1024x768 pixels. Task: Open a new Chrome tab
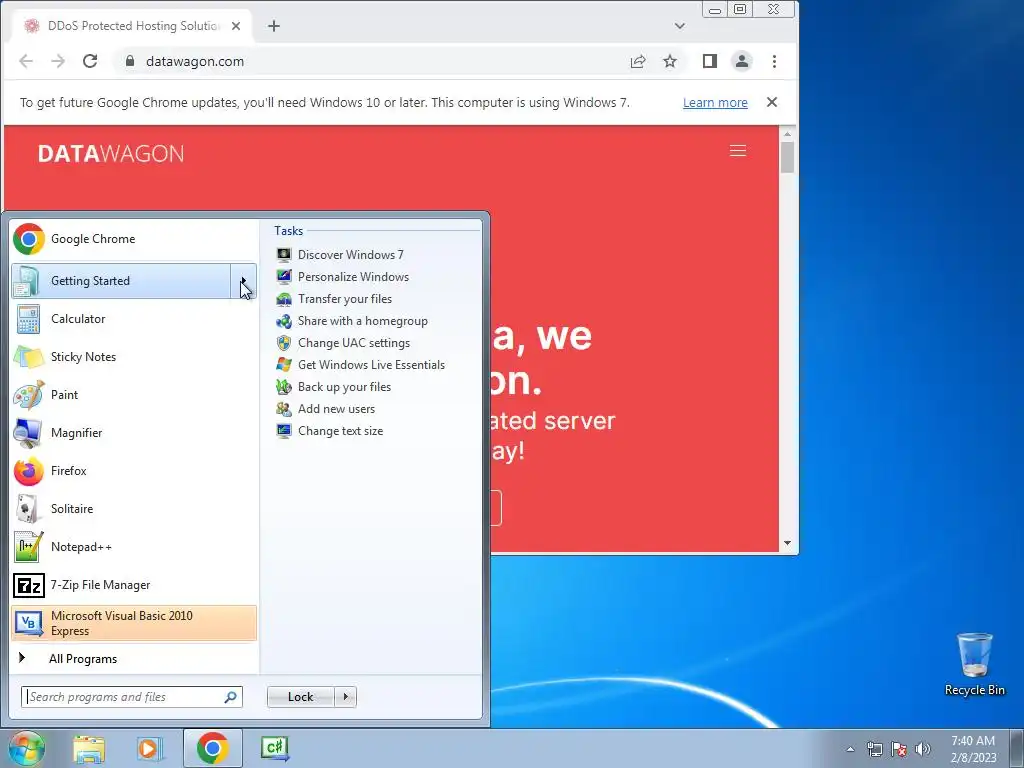[x=274, y=26]
